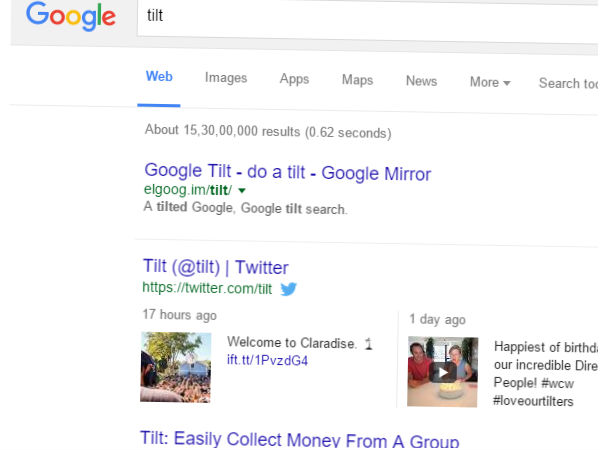This screenshot has width=600, height=450.
Task: Open the crowd photo tweet thumbnail
Action: pos(176,367)
